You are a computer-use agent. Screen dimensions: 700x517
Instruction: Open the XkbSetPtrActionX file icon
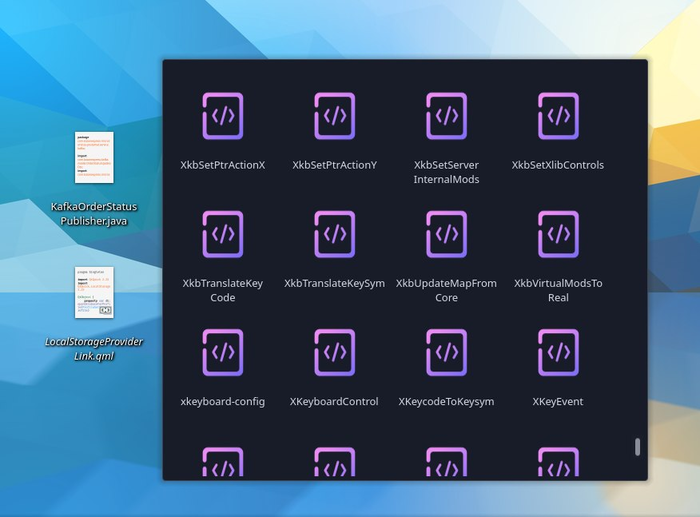223,116
